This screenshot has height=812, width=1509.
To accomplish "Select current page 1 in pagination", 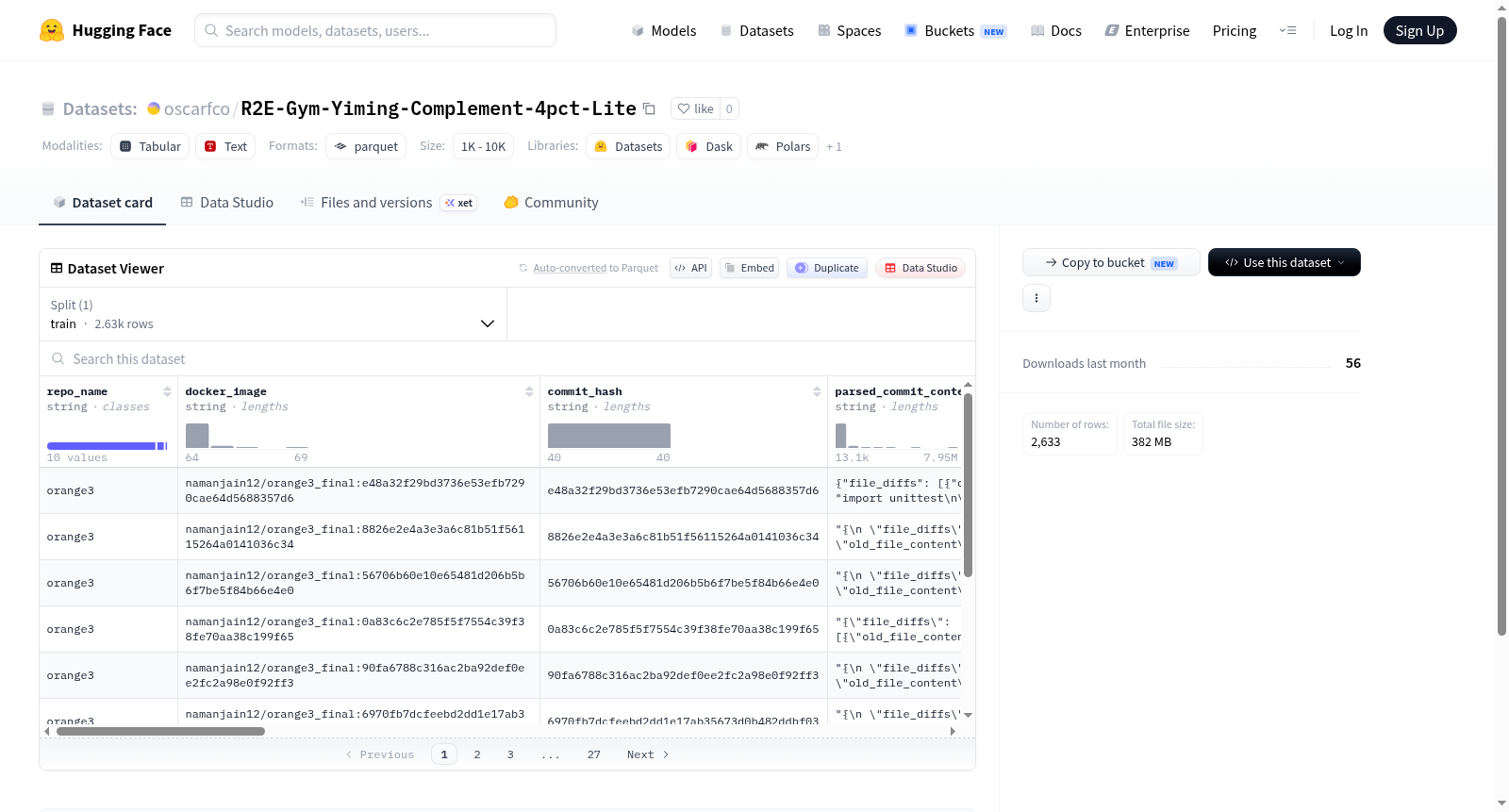I will pos(444,754).
